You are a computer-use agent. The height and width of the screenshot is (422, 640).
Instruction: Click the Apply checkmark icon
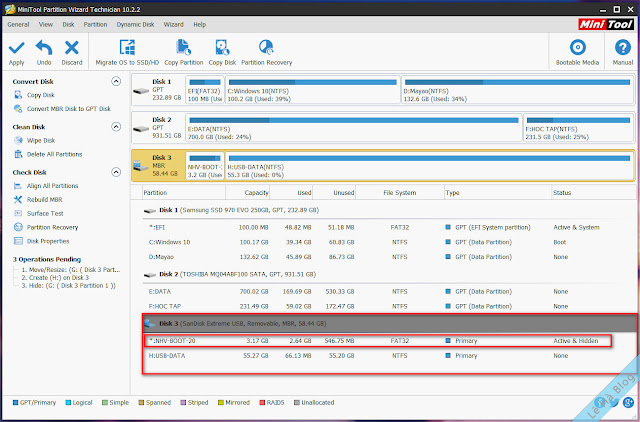17,48
